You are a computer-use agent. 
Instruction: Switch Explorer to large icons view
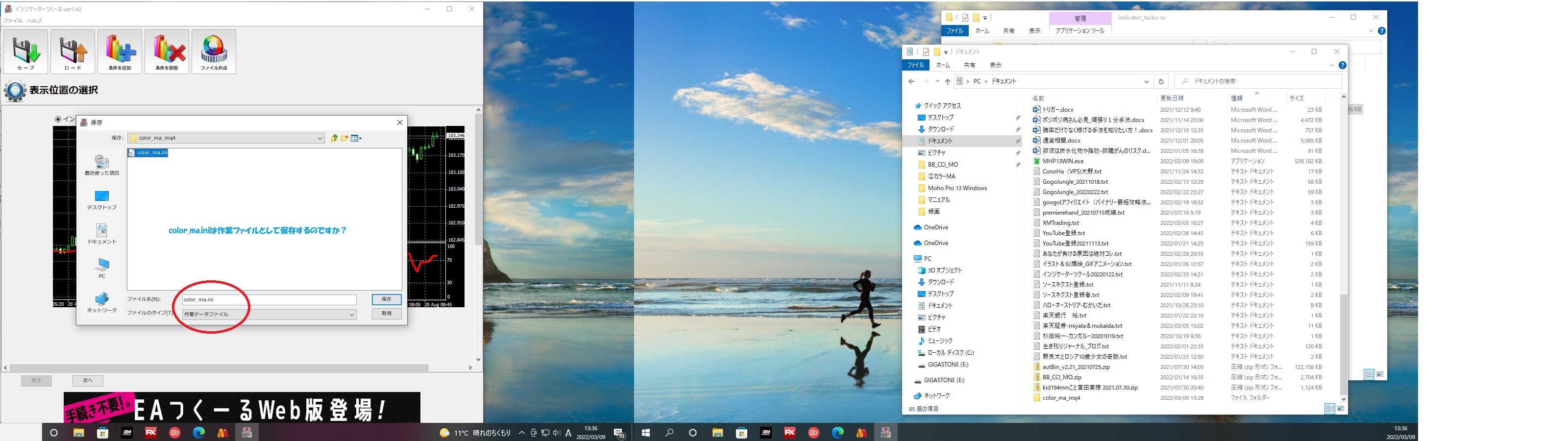pos(1340,409)
